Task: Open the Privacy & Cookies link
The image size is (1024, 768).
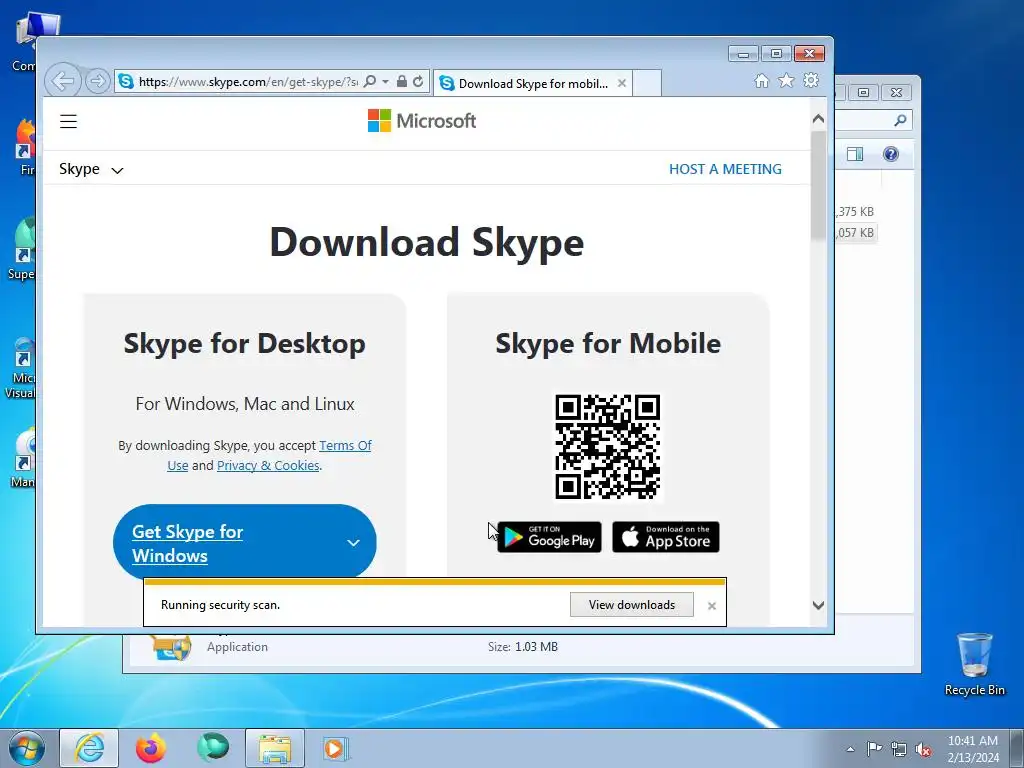Action: click(268, 466)
